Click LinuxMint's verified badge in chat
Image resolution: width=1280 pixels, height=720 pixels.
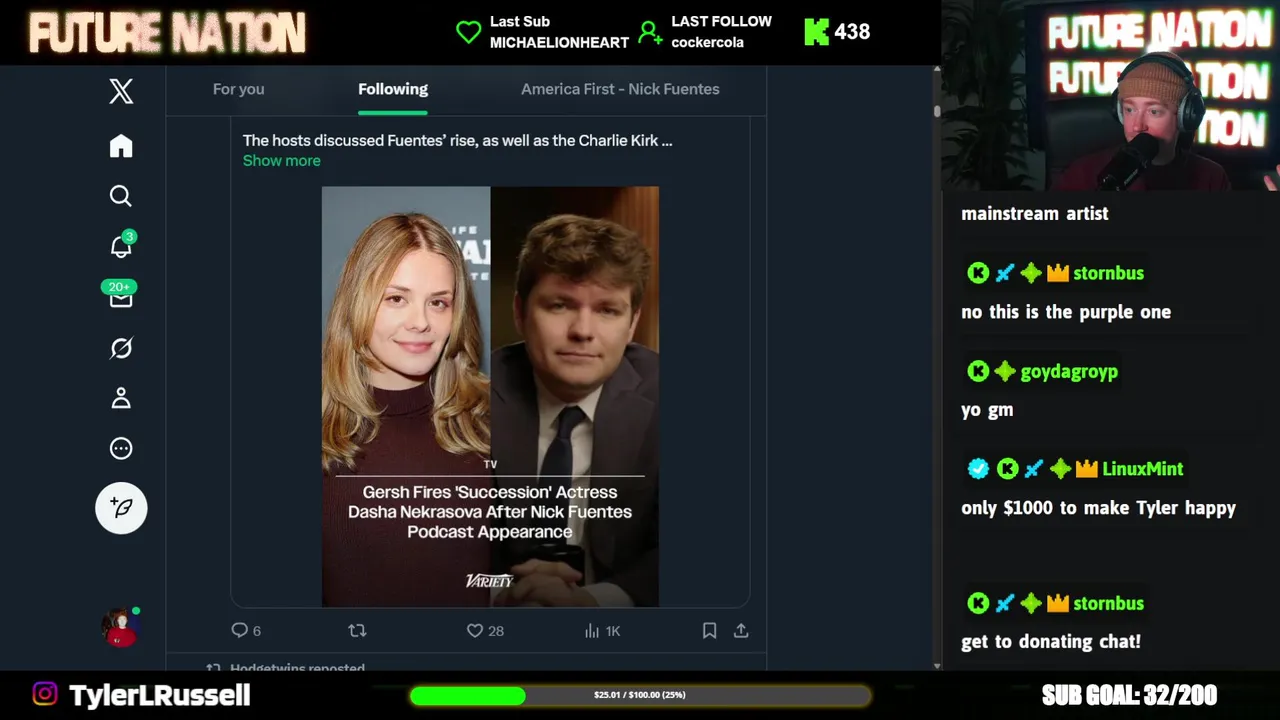coord(978,469)
